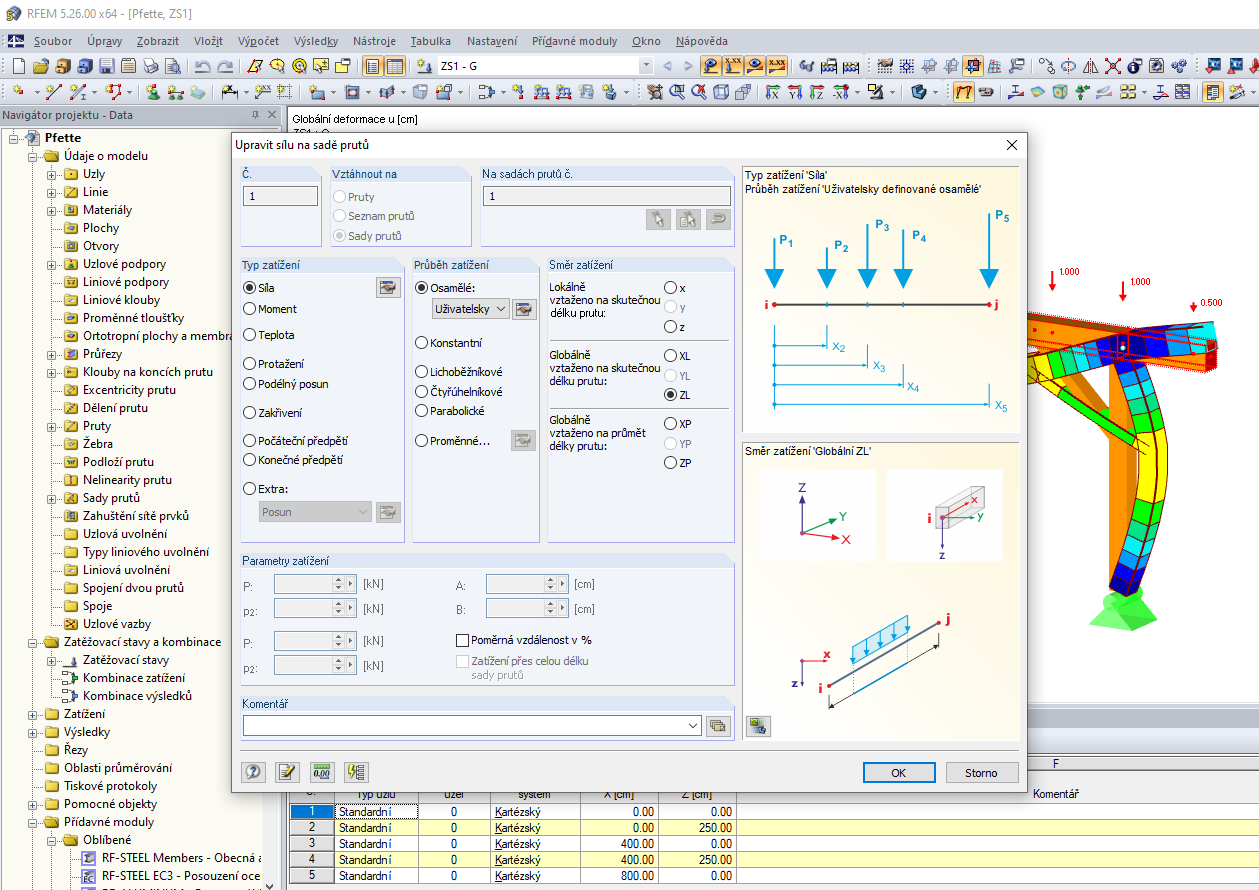This screenshot has height=890, width=1259.
Task: Select the Moment load type radio button
Action: 250,309
